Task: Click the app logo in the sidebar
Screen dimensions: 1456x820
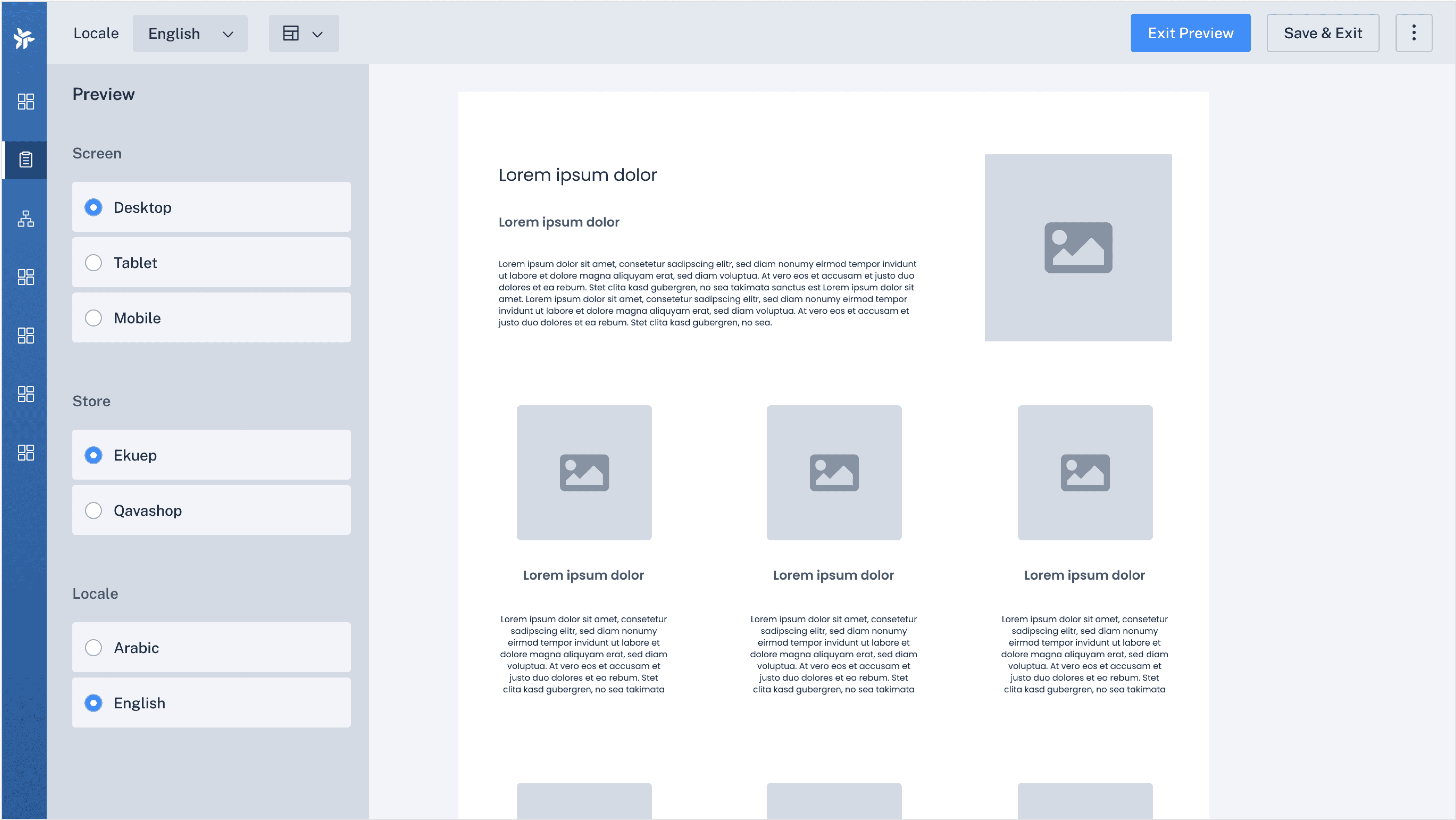Action: [24, 38]
